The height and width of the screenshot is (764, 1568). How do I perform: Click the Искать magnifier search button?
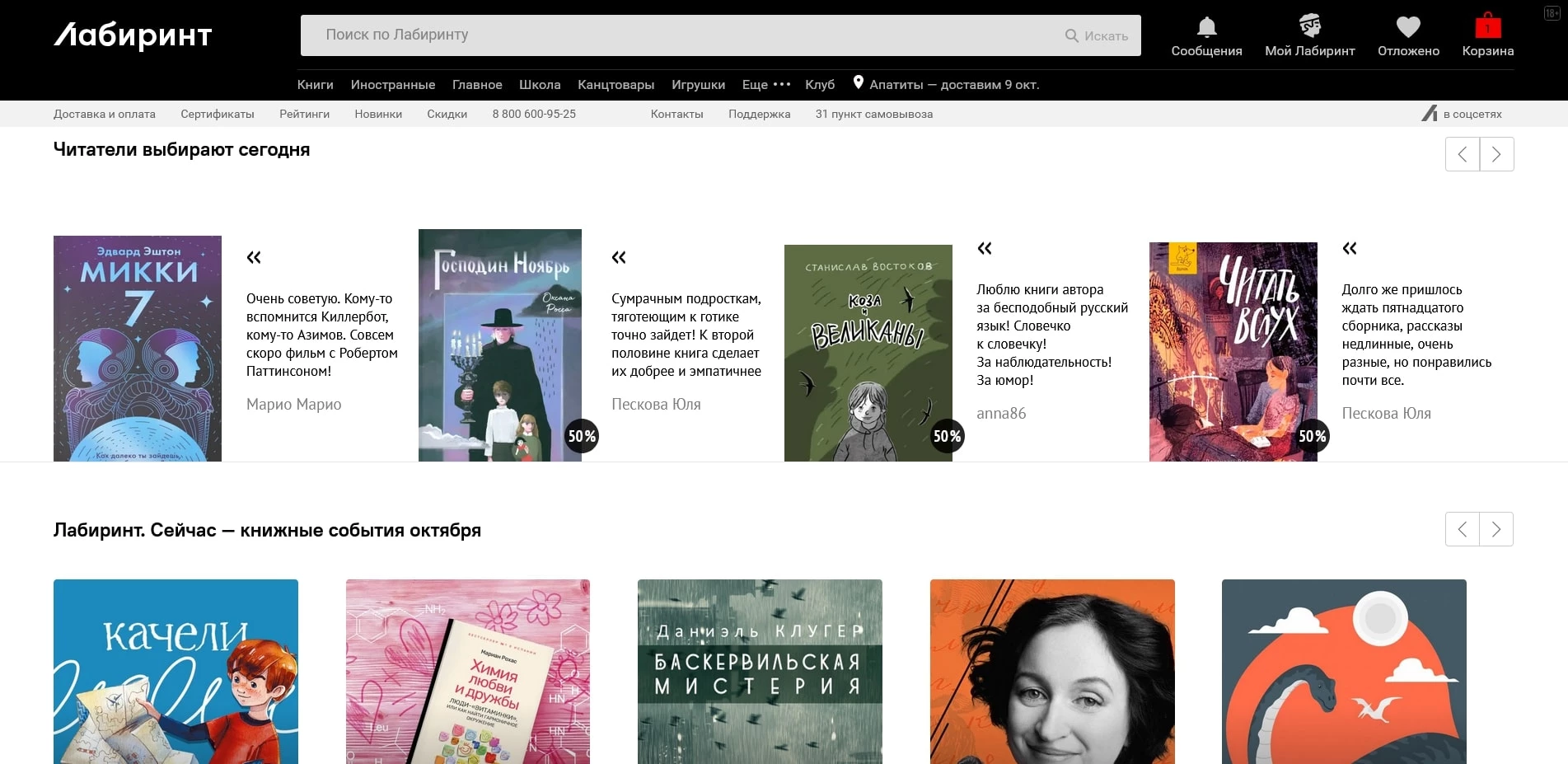(1096, 35)
